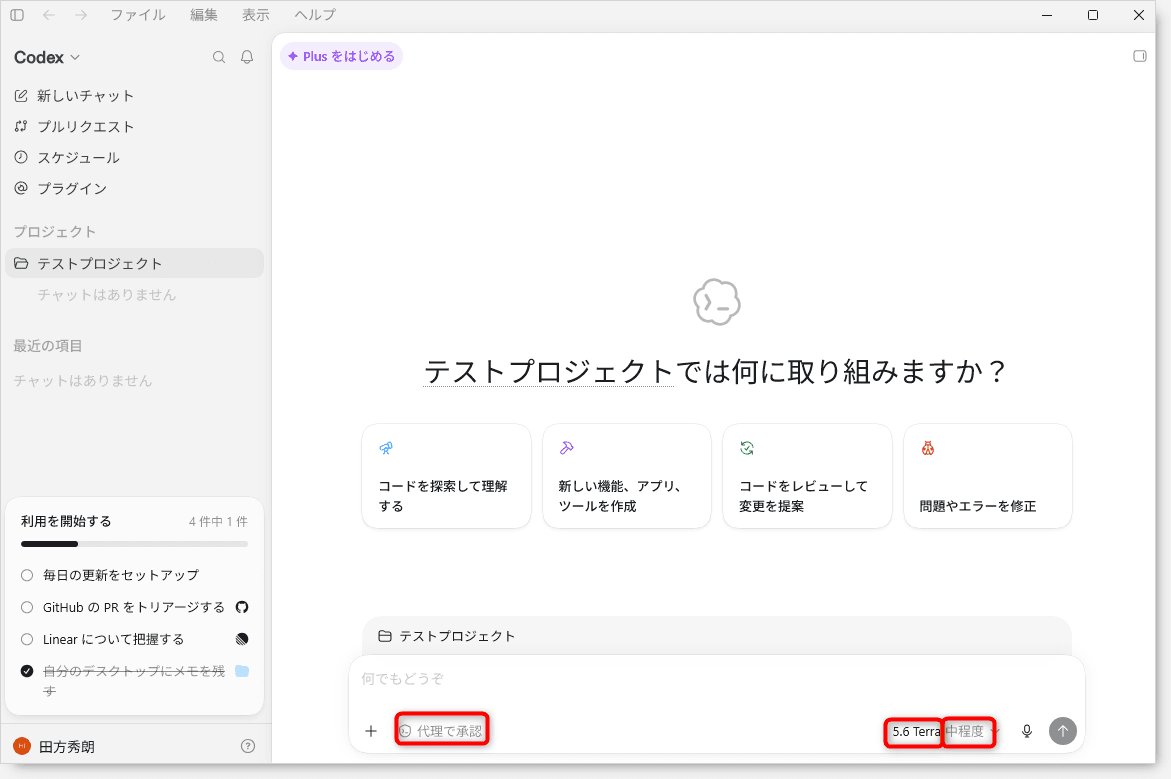Uncheck 自分のデスクトップにメモを残す item

point(27,671)
